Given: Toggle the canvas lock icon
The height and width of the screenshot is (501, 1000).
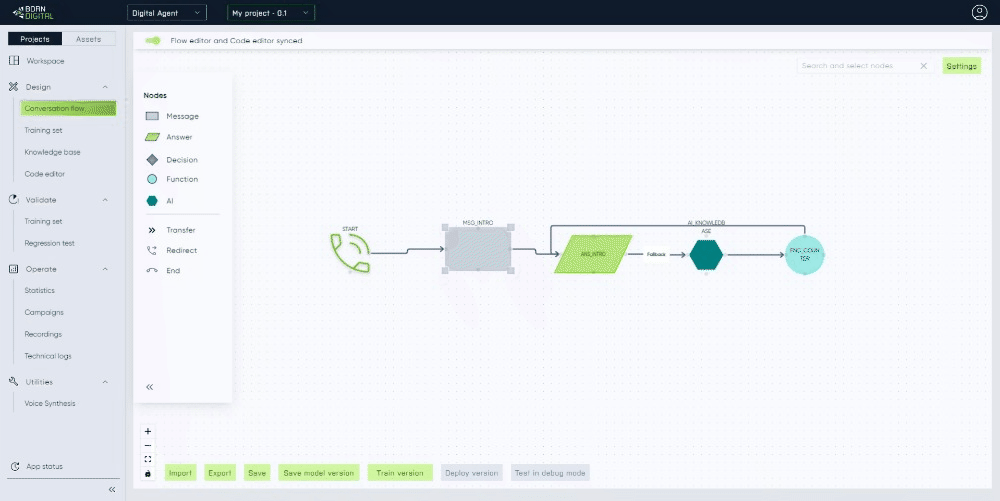Looking at the screenshot, I should click(x=148, y=473).
